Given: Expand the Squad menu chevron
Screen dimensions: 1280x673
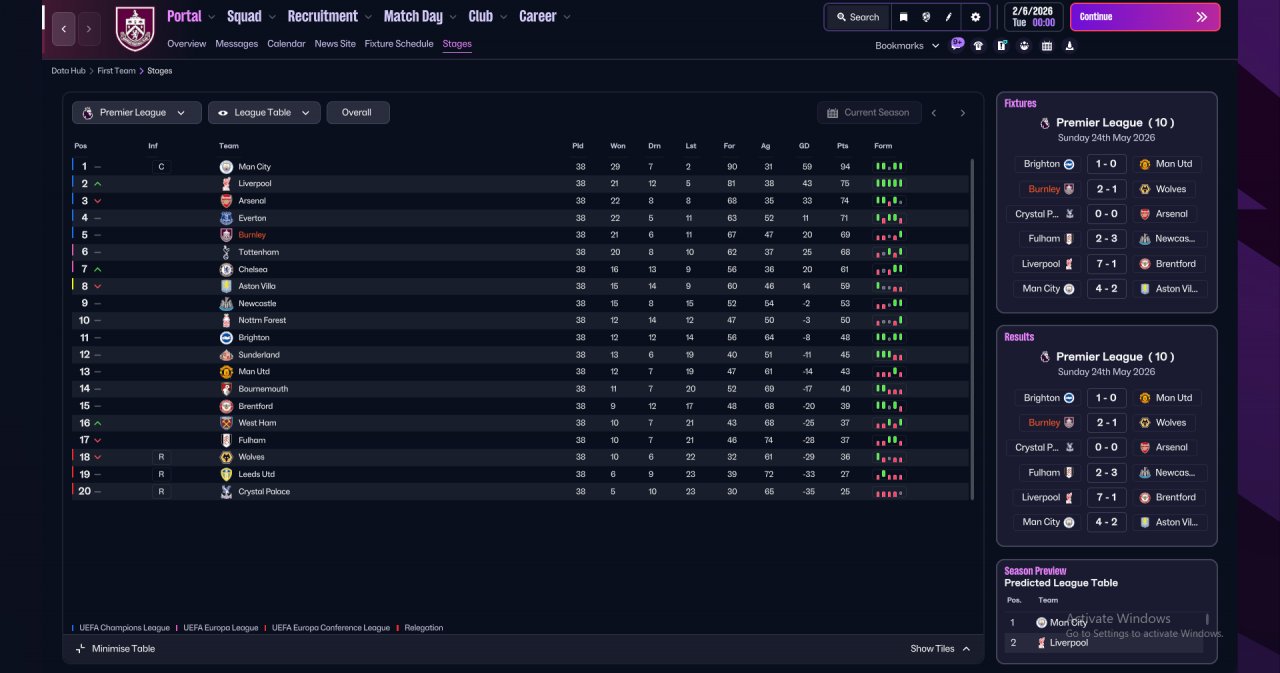Looking at the screenshot, I should click(x=272, y=17).
